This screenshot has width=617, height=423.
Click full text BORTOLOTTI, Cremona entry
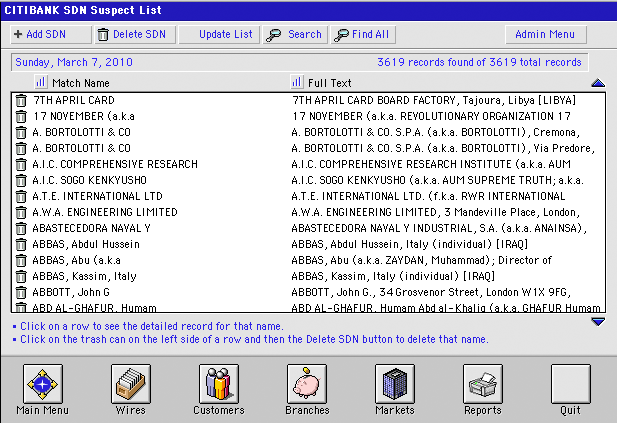435,132
